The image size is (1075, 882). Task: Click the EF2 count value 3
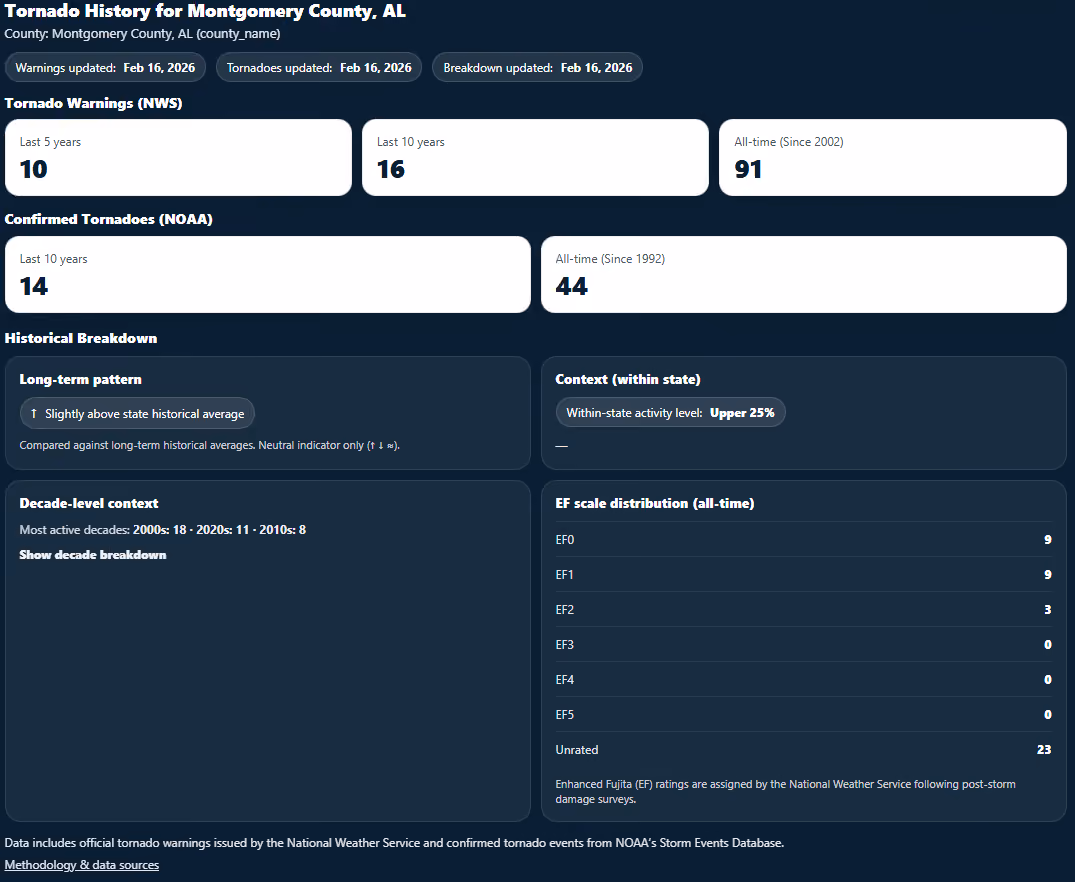click(1048, 610)
